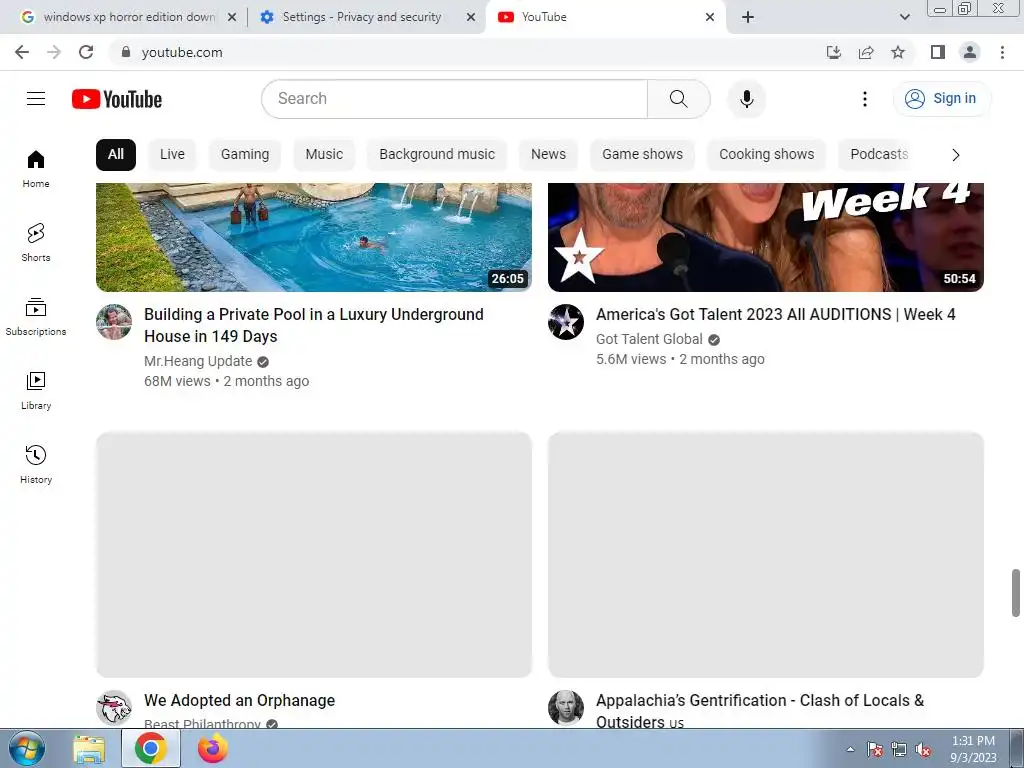Click the page vertical scrollbar thumb
This screenshot has width=1024, height=768.
tap(1016, 592)
